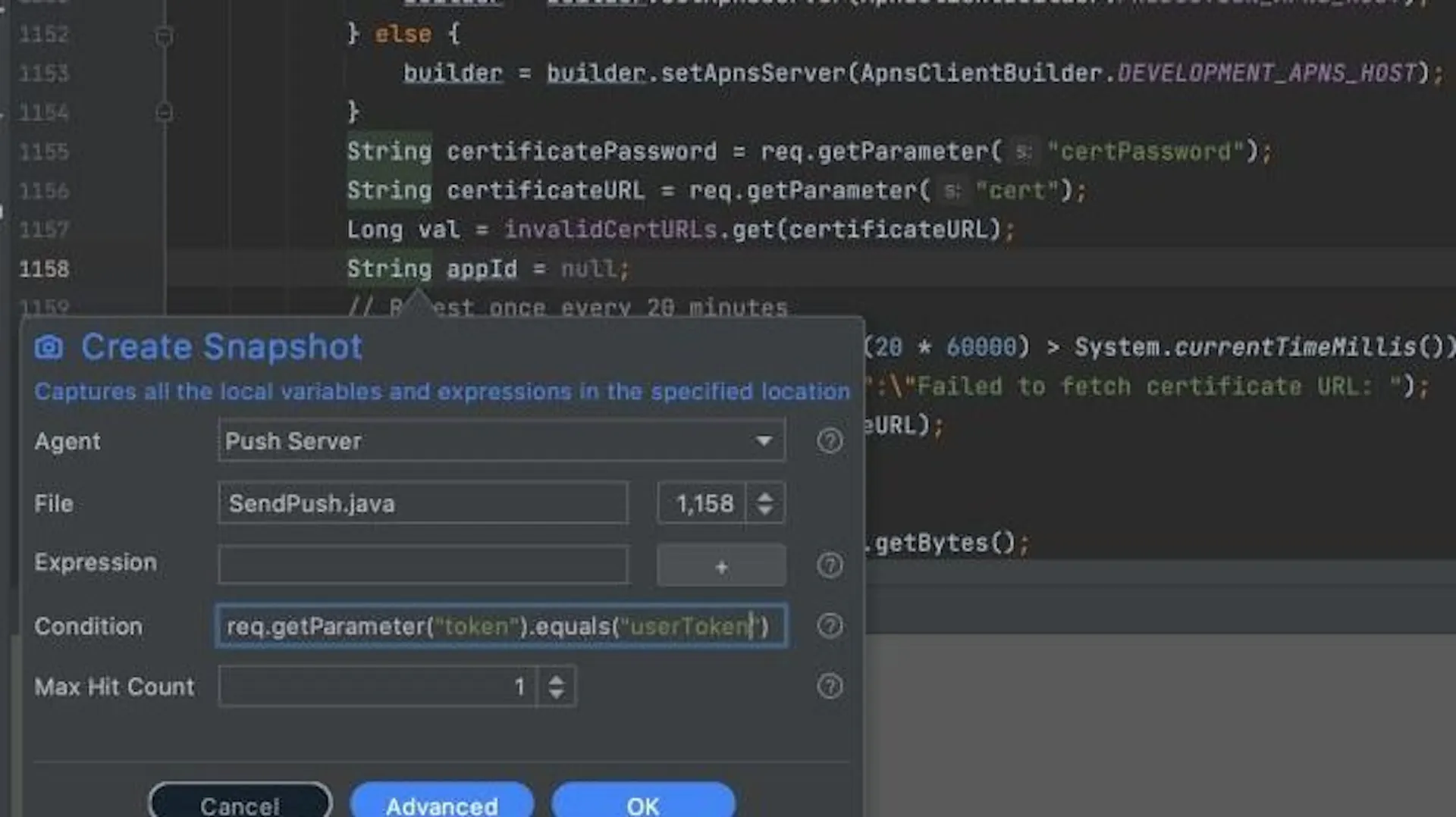The width and height of the screenshot is (1456, 817).
Task: Decrease Max Hit Count with down arrow
Action: 556,694
